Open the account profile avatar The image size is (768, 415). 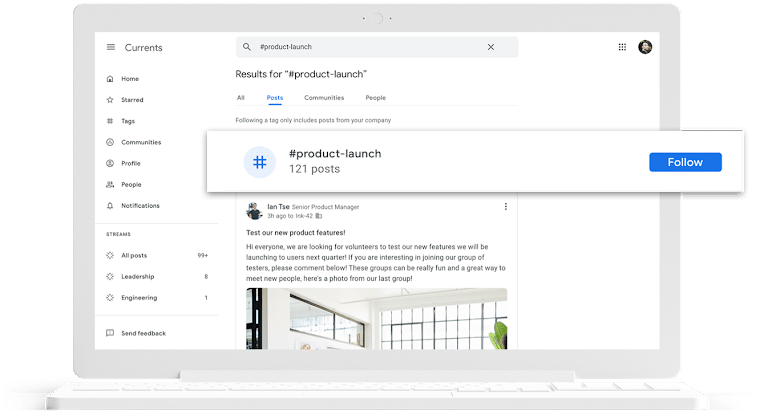click(645, 47)
